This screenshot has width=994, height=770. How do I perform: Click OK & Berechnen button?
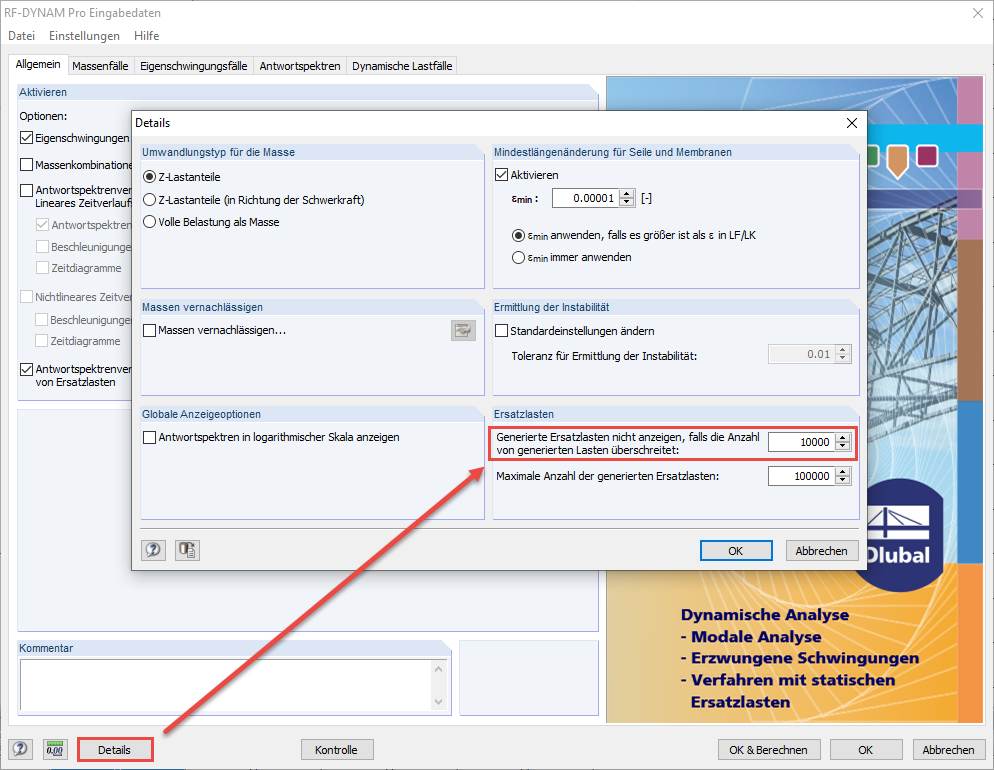[768, 750]
